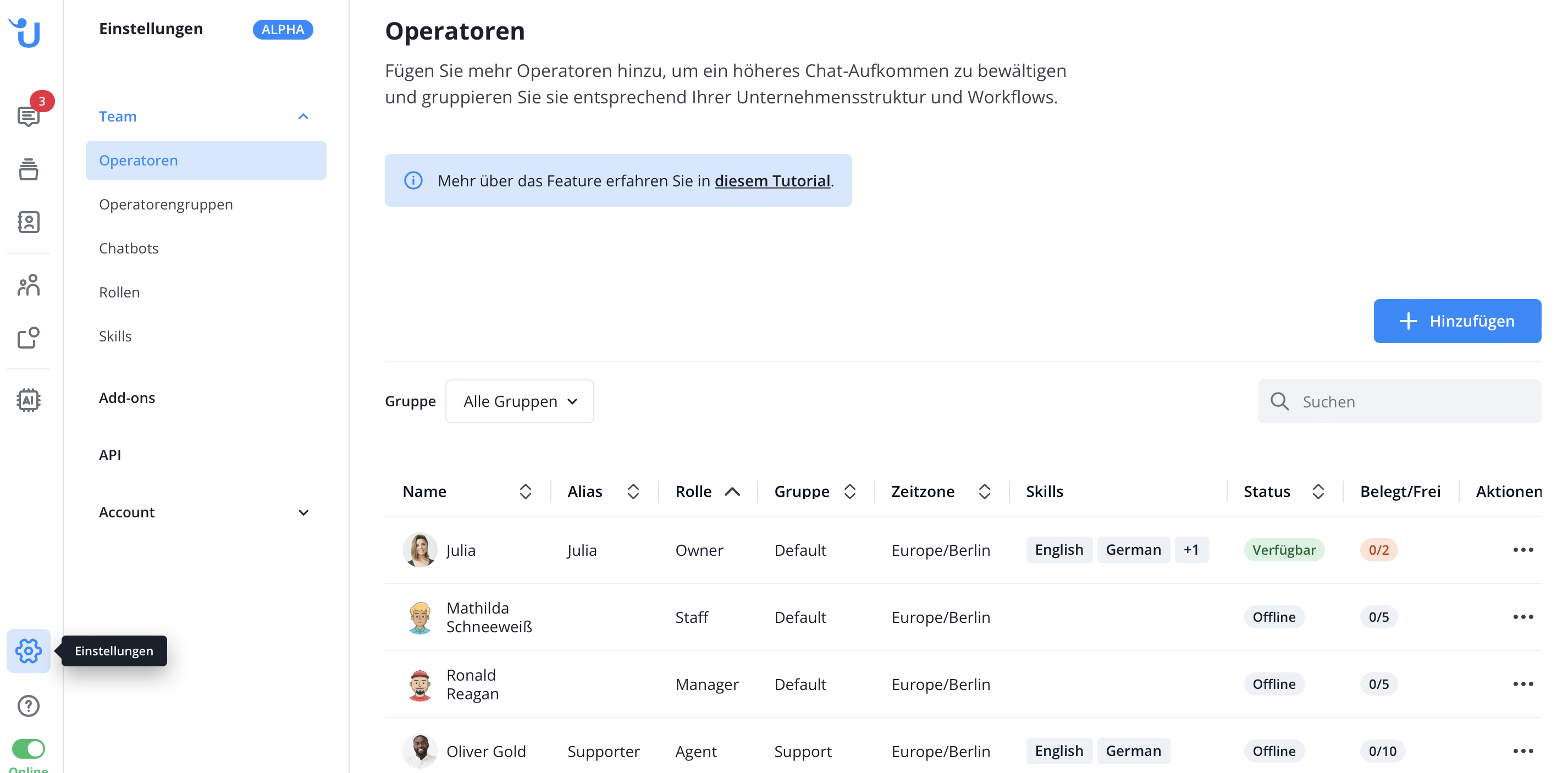Open the contacts address book icon

click(x=28, y=222)
